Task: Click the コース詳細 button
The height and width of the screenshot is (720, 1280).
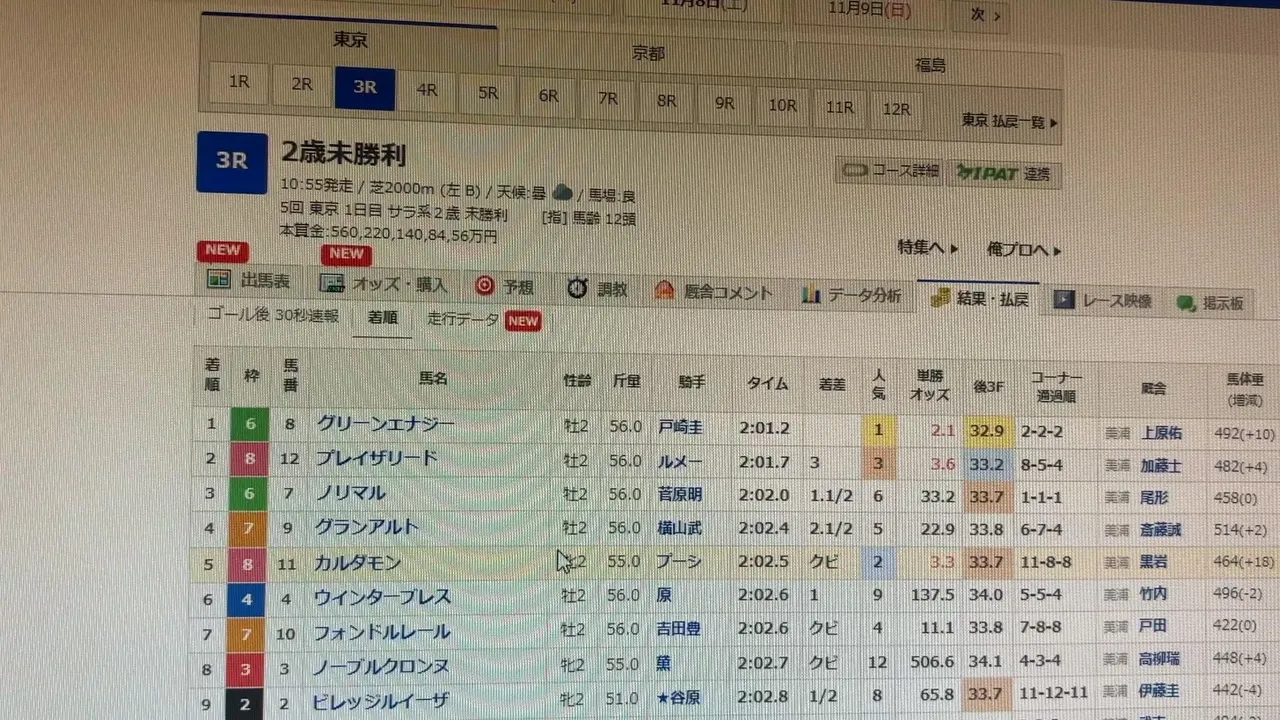Action: pyautogui.click(x=890, y=170)
